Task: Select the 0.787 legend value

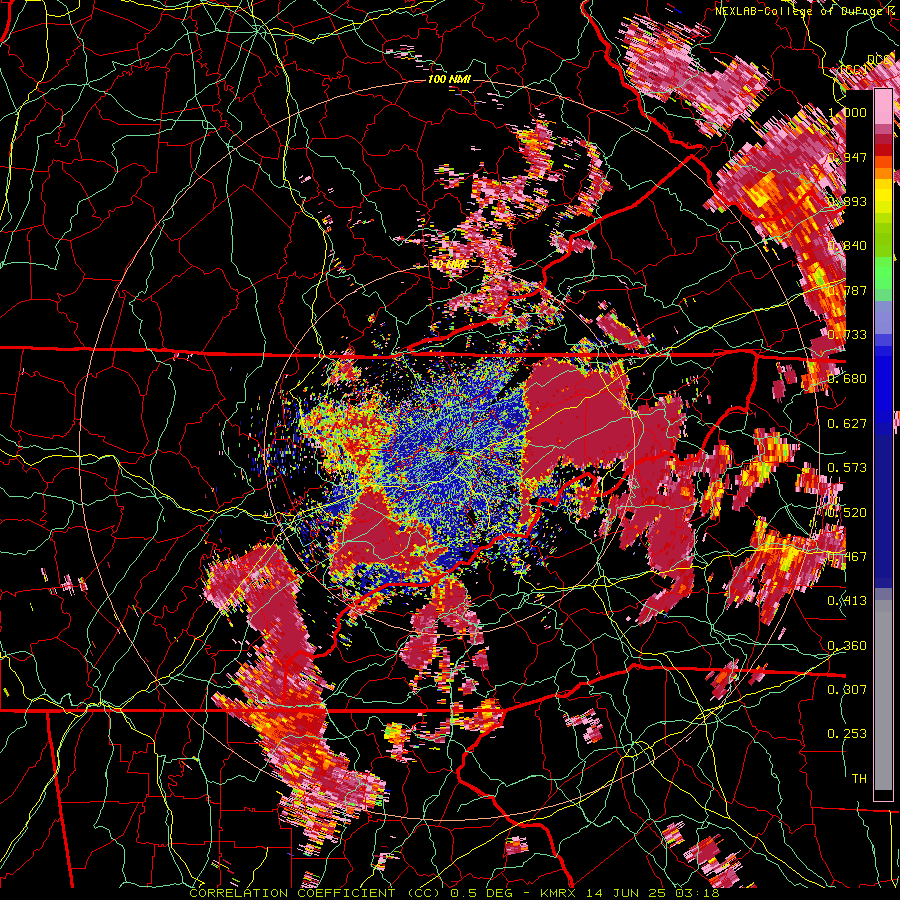Action: point(848,290)
